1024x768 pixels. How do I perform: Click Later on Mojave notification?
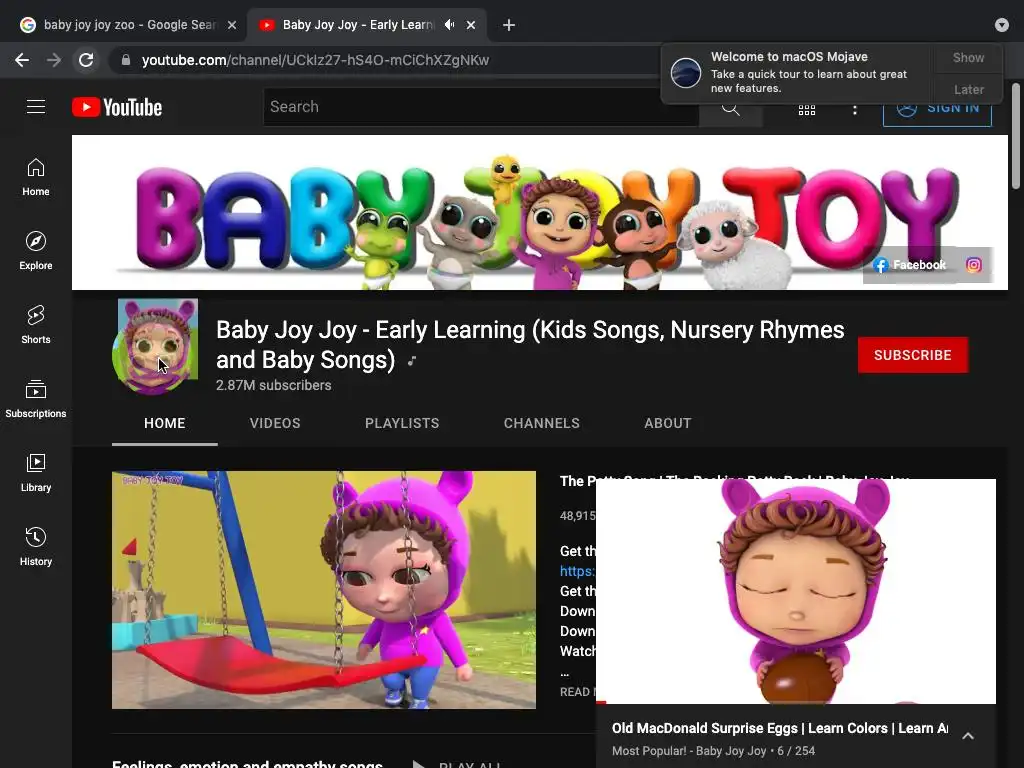pos(968,89)
